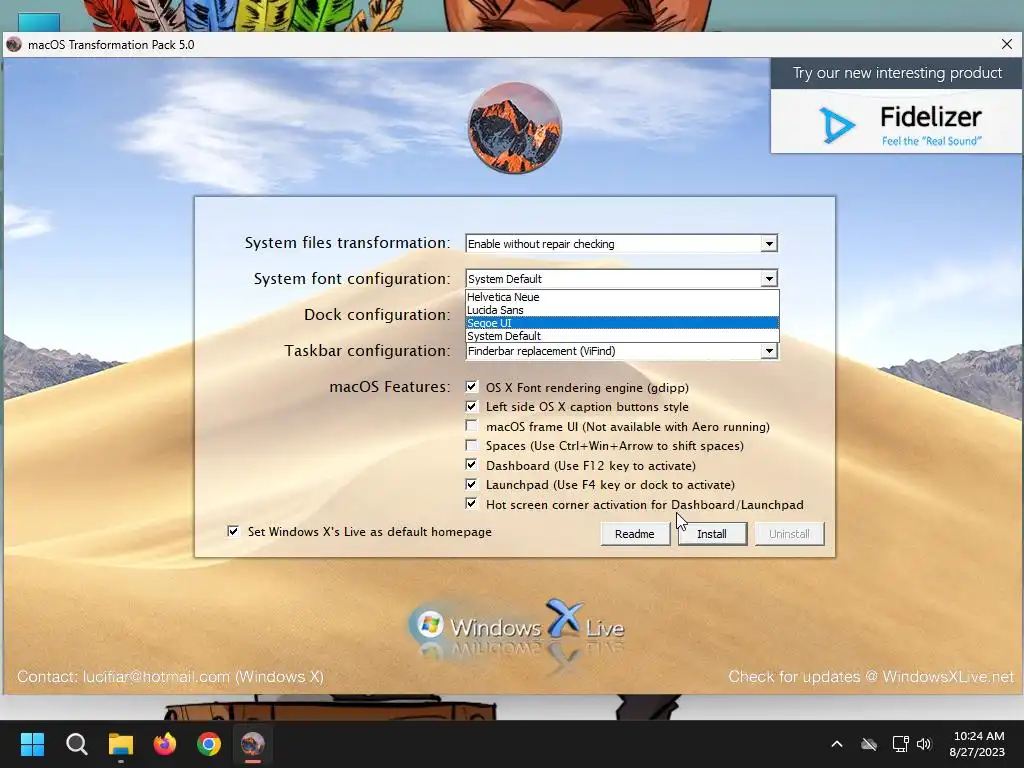Show hidden system tray icons
1024x768 pixels.
tap(837, 744)
